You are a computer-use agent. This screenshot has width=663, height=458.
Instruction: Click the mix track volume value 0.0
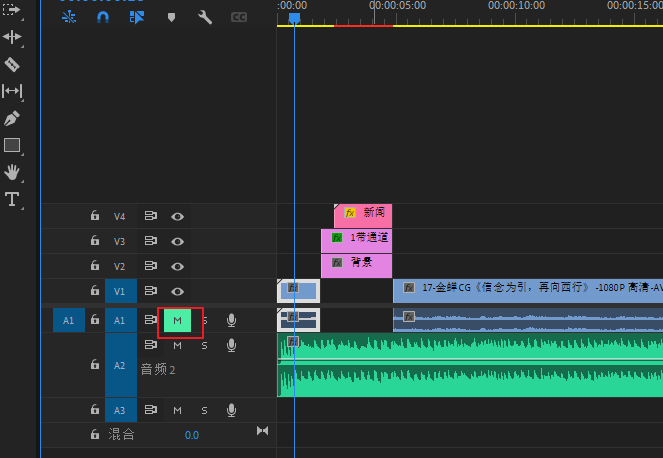(191, 435)
